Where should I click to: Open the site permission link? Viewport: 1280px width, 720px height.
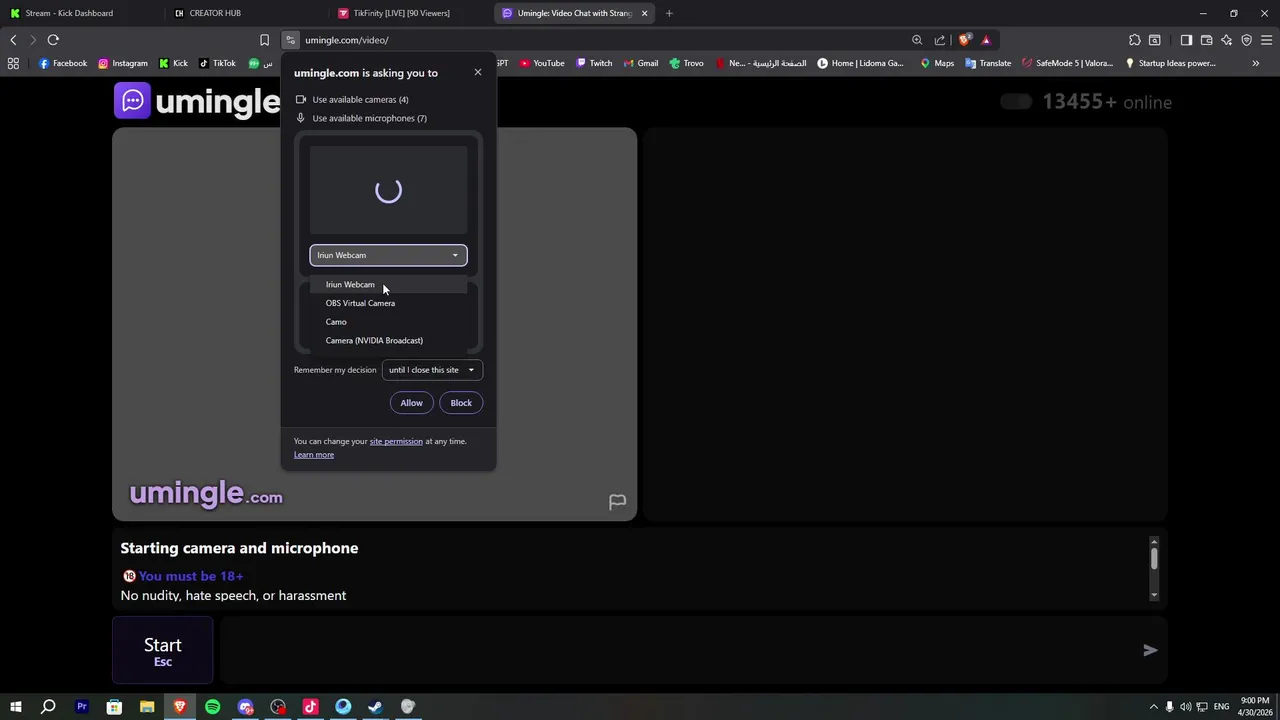[x=396, y=441]
